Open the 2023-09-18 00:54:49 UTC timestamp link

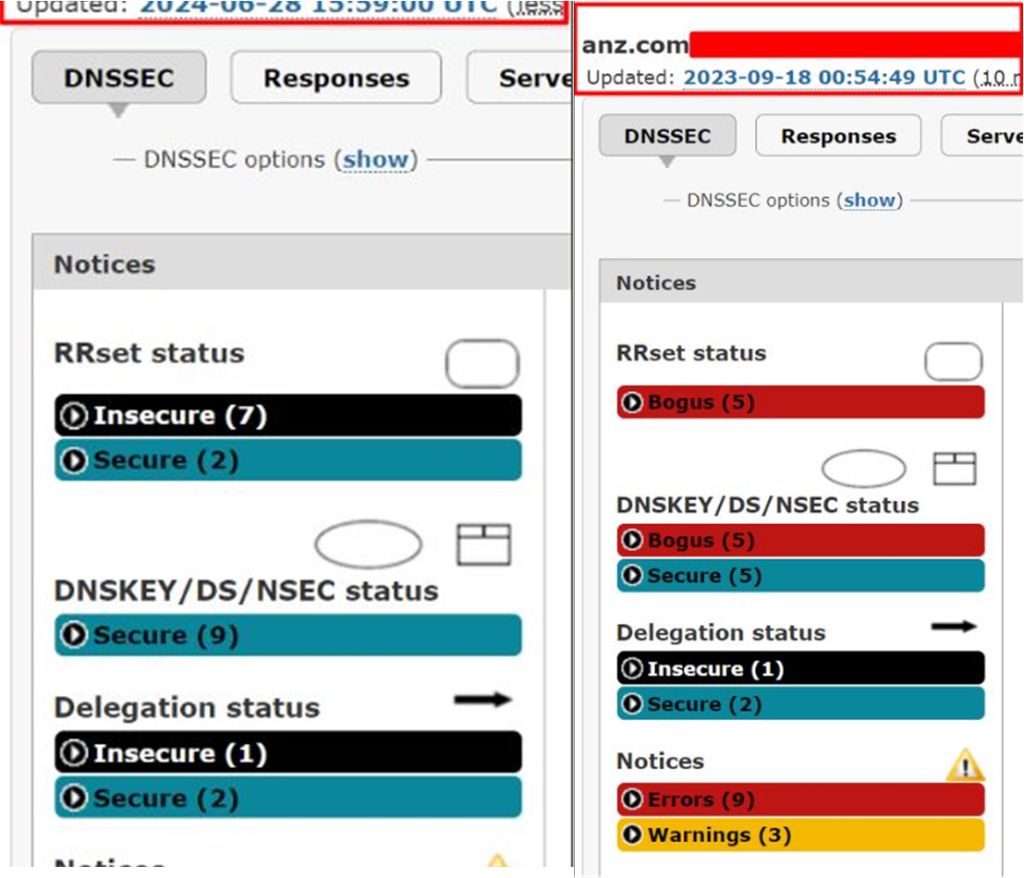824,78
